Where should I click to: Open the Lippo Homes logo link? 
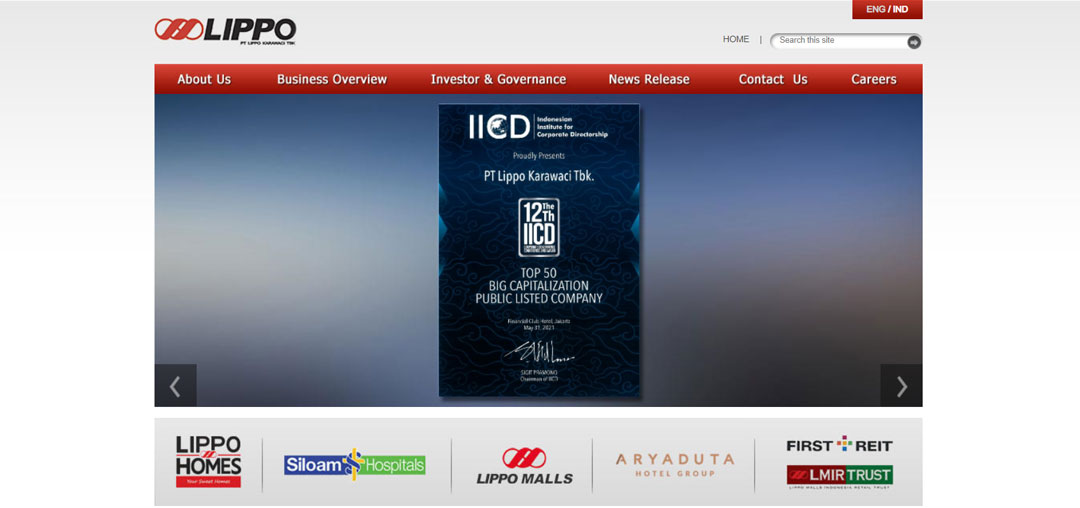[208, 461]
